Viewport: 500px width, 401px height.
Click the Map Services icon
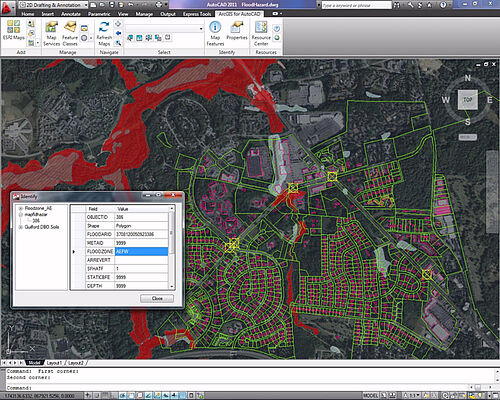[x=51, y=33]
